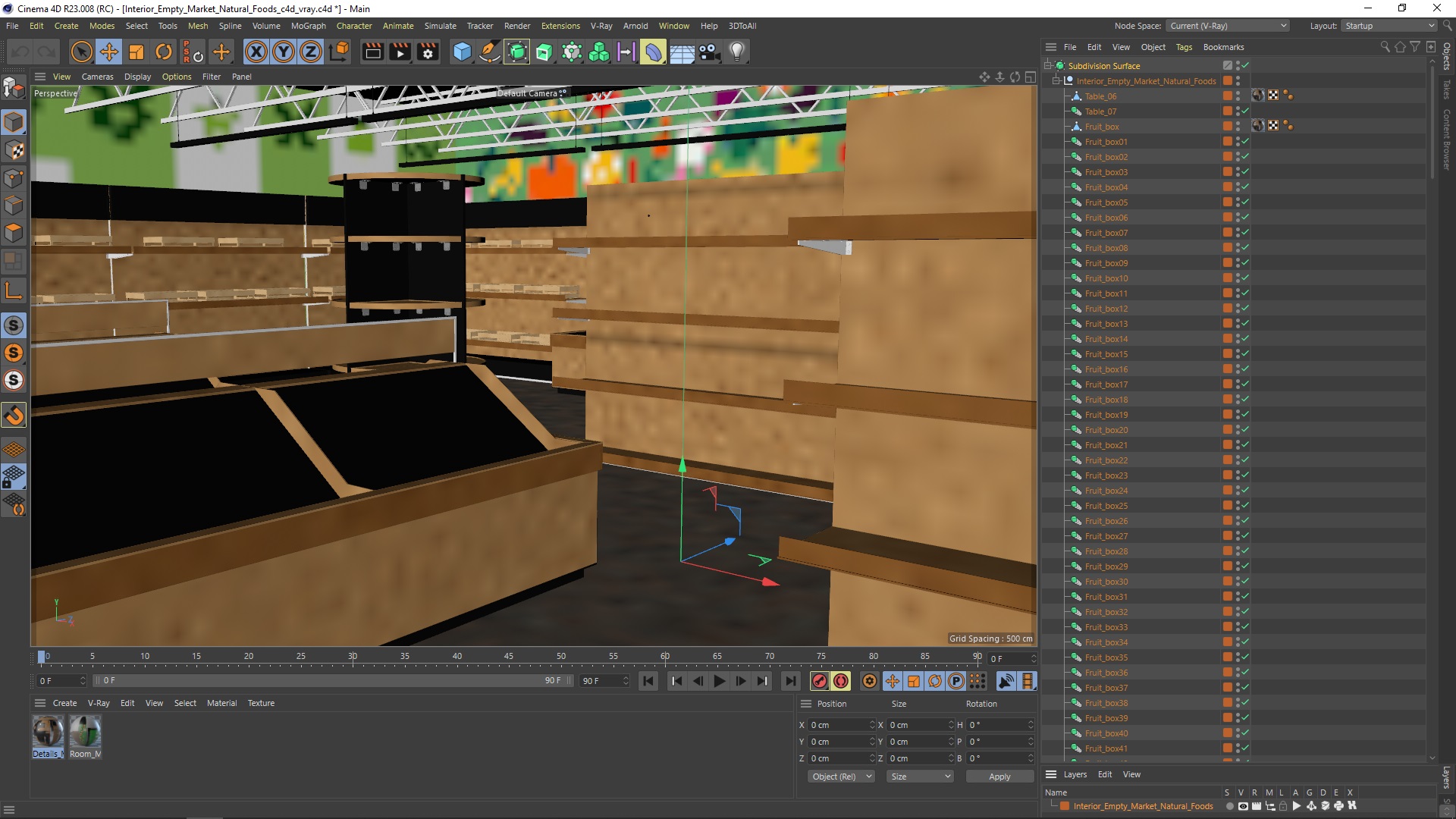Image resolution: width=1456 pixels, height=819 pixels.
Task: Toggle Y axis lock
Action: point(284,52)
